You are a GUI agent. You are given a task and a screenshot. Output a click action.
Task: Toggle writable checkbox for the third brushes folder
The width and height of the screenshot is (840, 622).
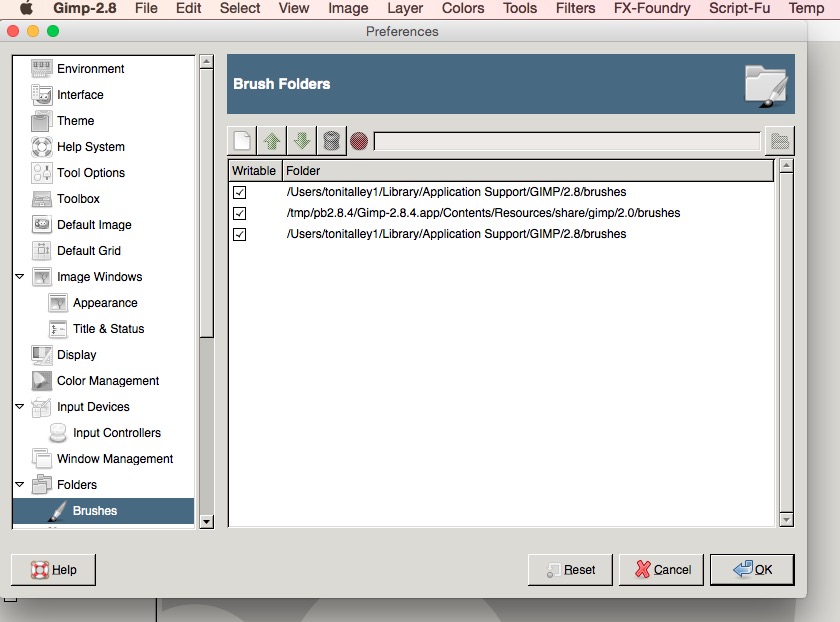(x=239, y=234)
